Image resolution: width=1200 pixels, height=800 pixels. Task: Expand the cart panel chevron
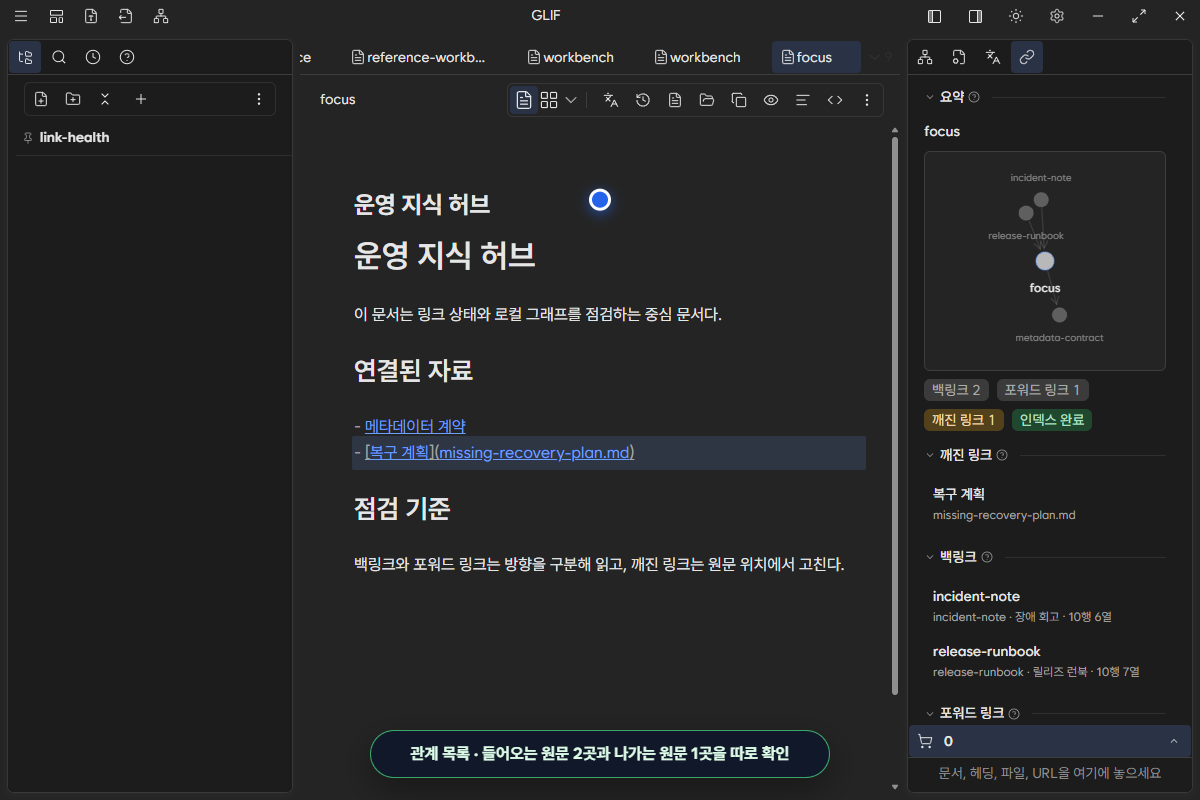pyautogui.click(x=1173, y=741)
